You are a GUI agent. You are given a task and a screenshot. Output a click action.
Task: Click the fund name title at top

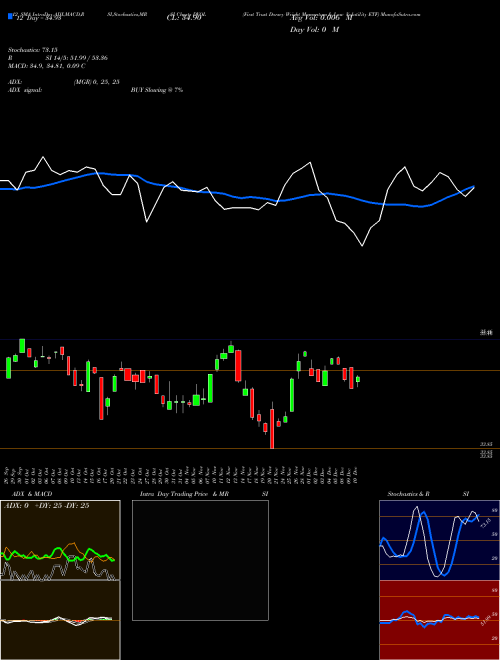coord(332,14)
